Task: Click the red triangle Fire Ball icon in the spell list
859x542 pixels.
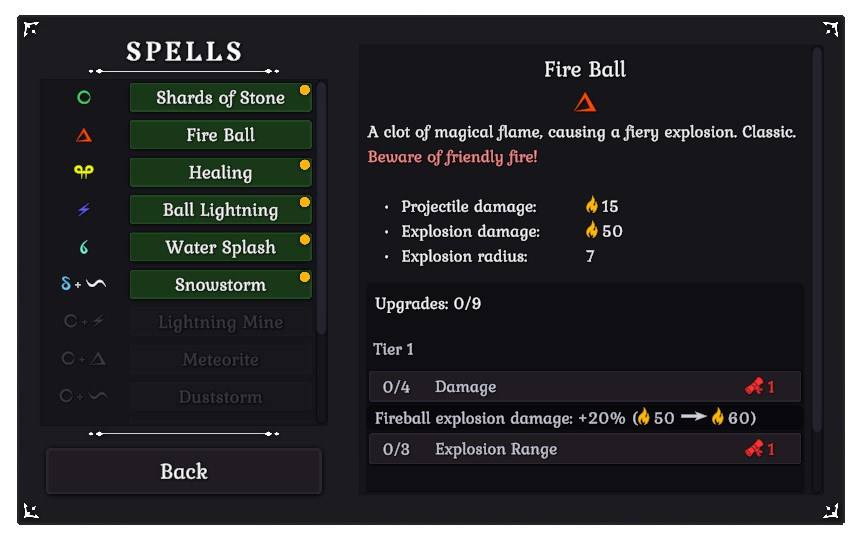Action: [x=84, y=135]
